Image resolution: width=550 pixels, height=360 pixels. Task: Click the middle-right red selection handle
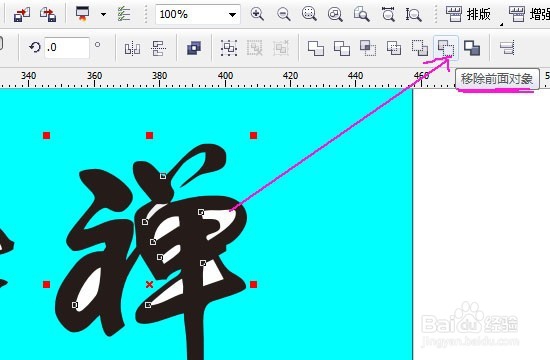tap(253, 284)
